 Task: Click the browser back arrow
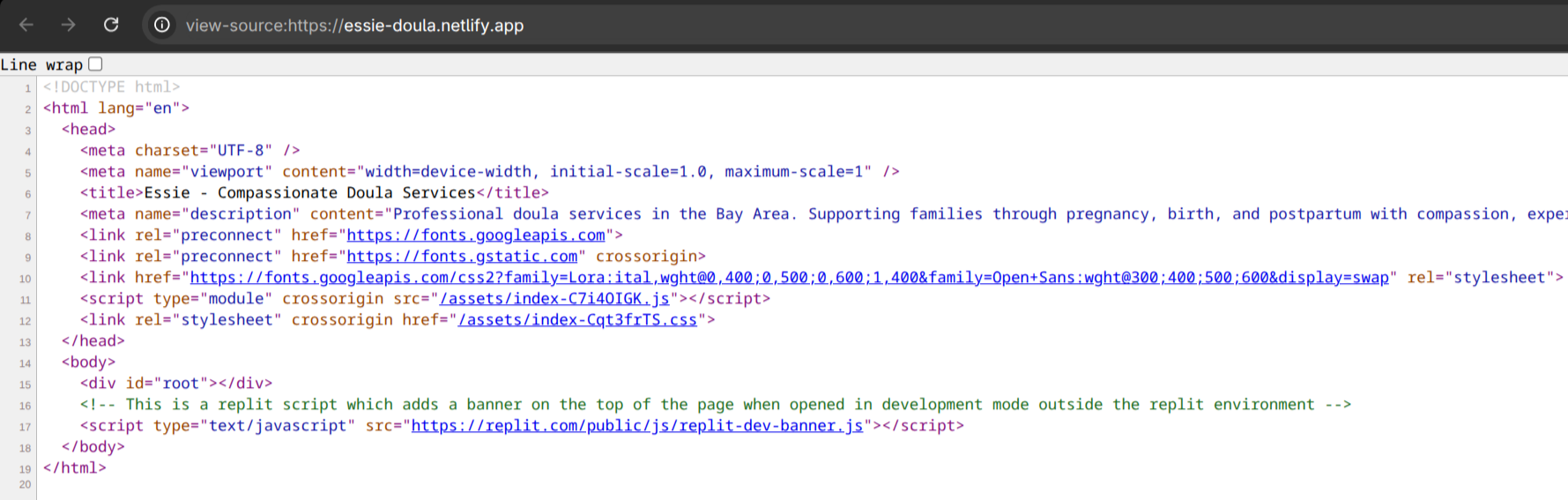26,25
